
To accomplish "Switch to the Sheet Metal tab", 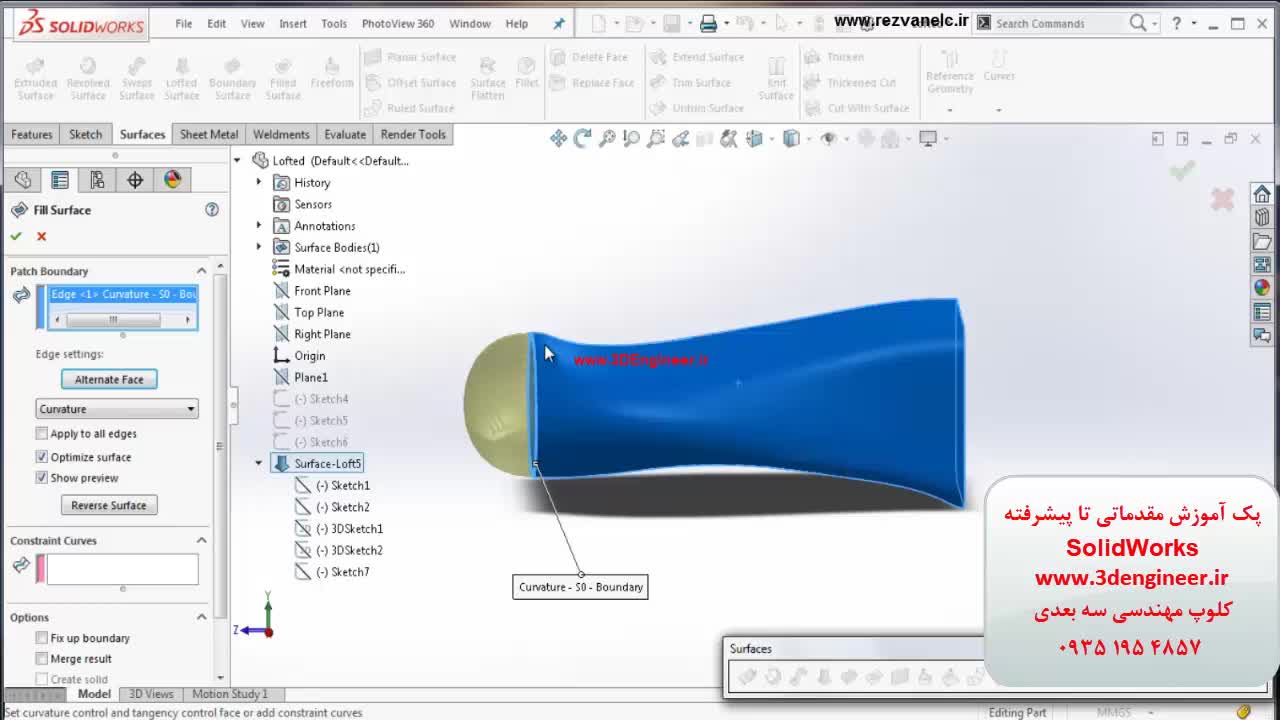I will (208, 134).
